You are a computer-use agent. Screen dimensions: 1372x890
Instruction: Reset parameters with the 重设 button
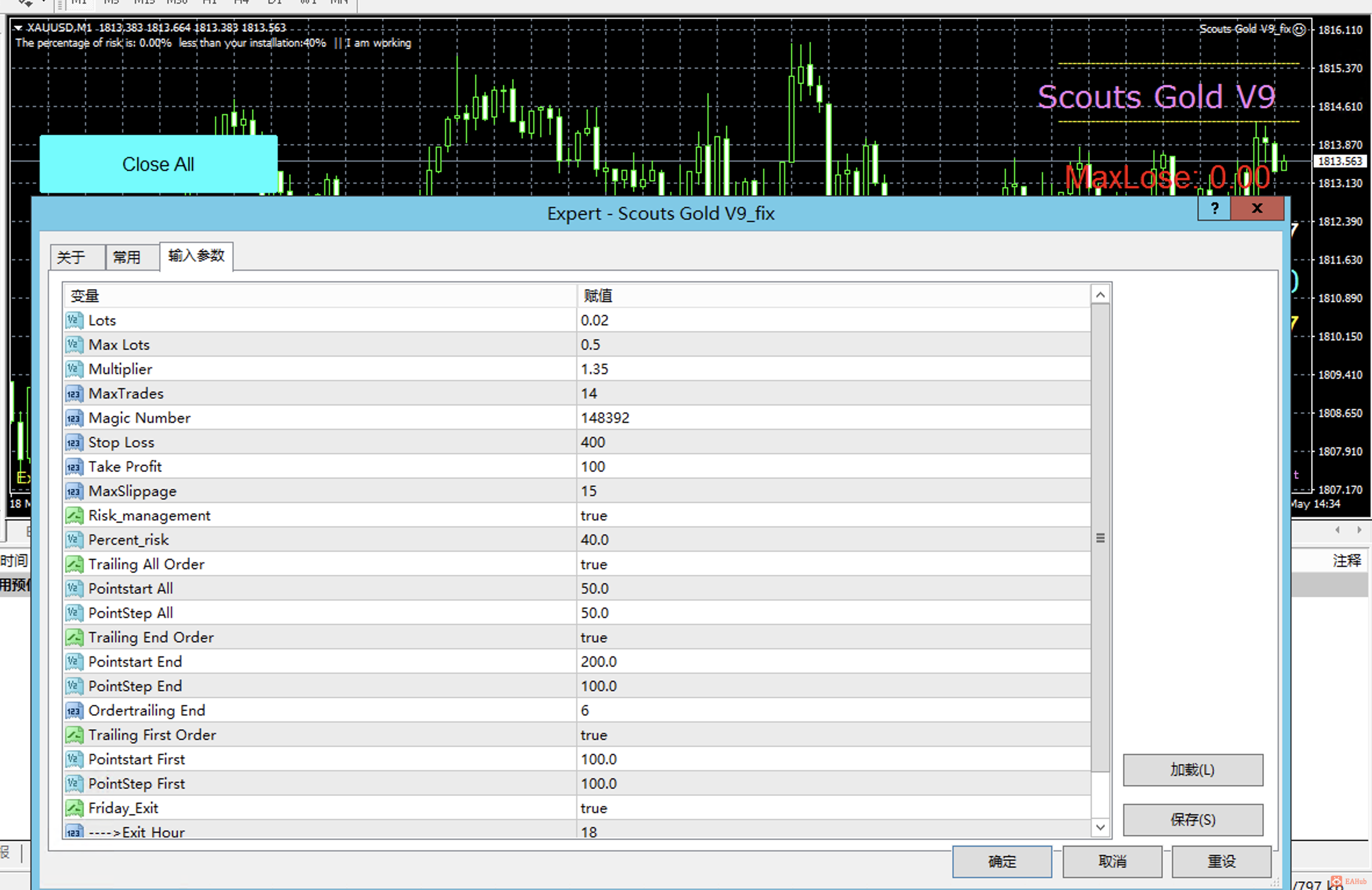[1222, 861]
